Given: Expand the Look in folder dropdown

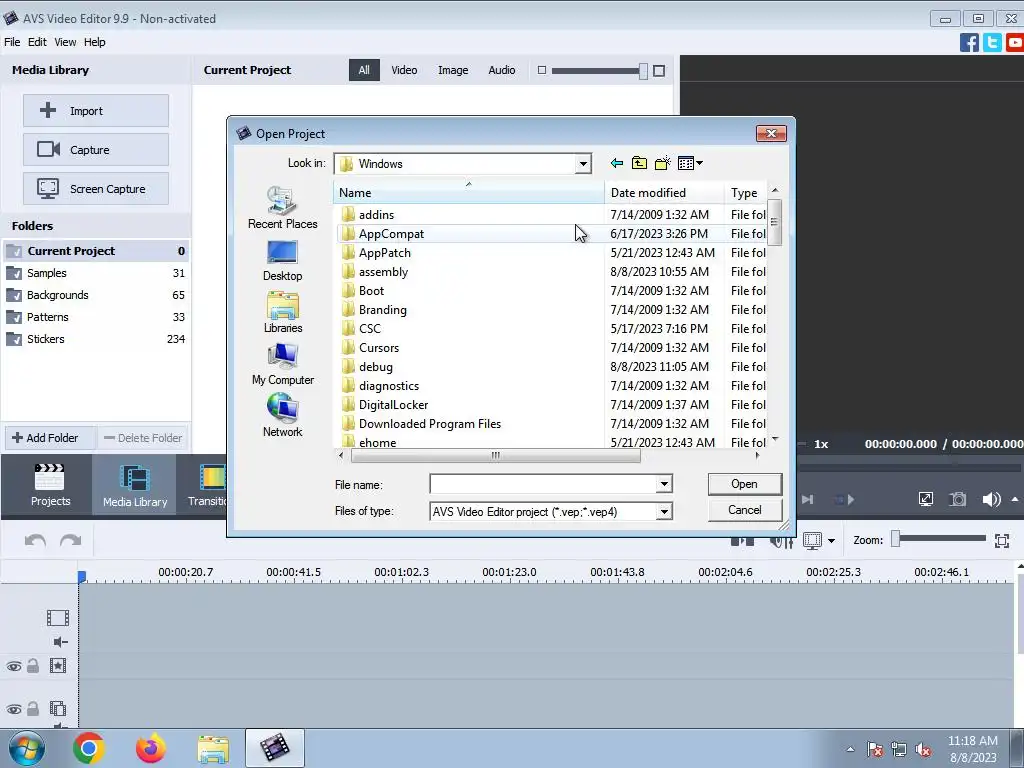Looking at the screenshot, I should tap(583, 164).
